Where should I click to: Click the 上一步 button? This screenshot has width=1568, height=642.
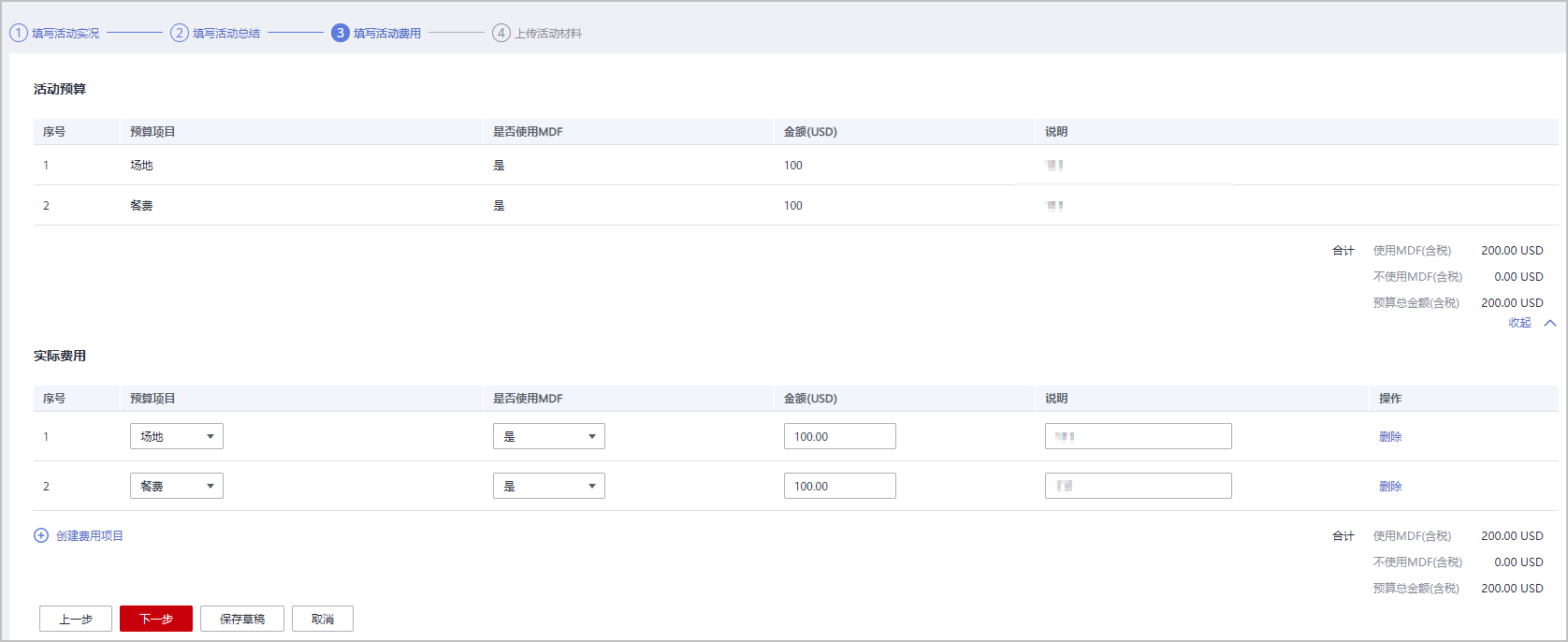pos(76,619)
